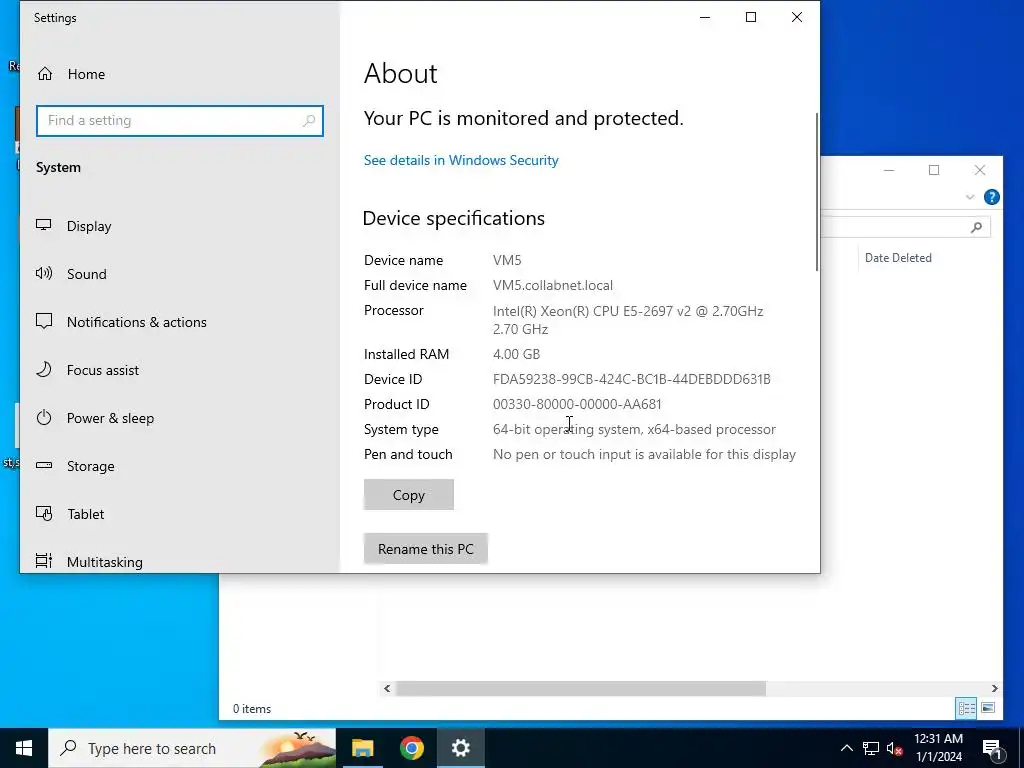
Task: Click the Pen and touch value text
Action: click(x=644, y=454)
